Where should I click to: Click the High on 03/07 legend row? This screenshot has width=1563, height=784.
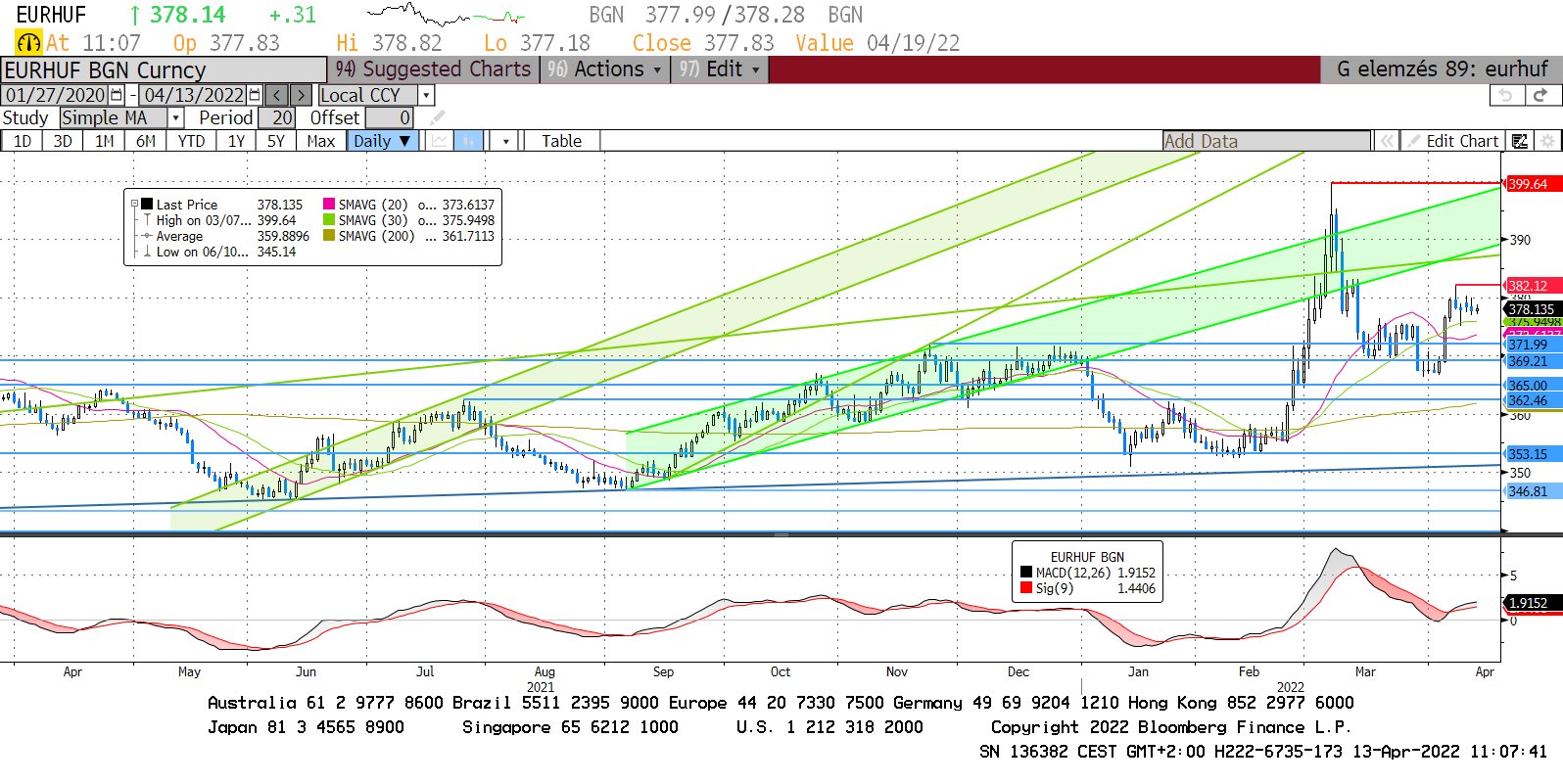(x=225, y=220)
